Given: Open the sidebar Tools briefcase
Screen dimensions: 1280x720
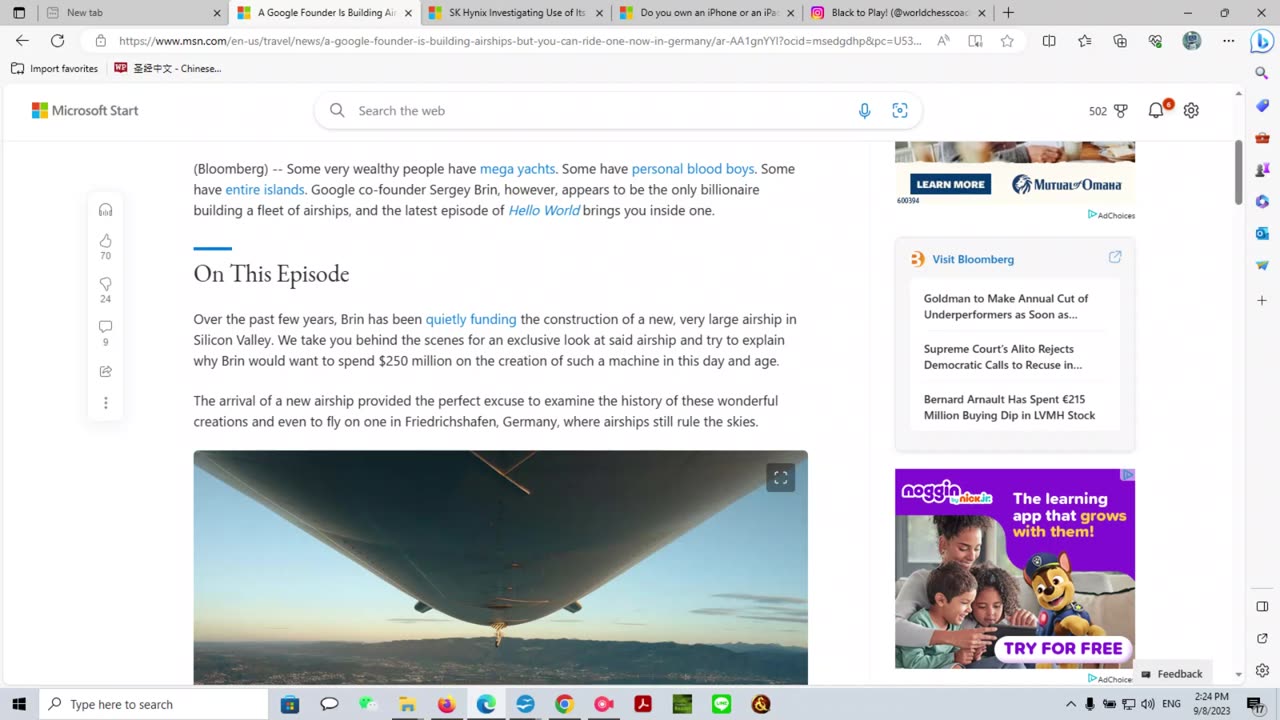Looking at the screenshot, I should click(1262, 137).
